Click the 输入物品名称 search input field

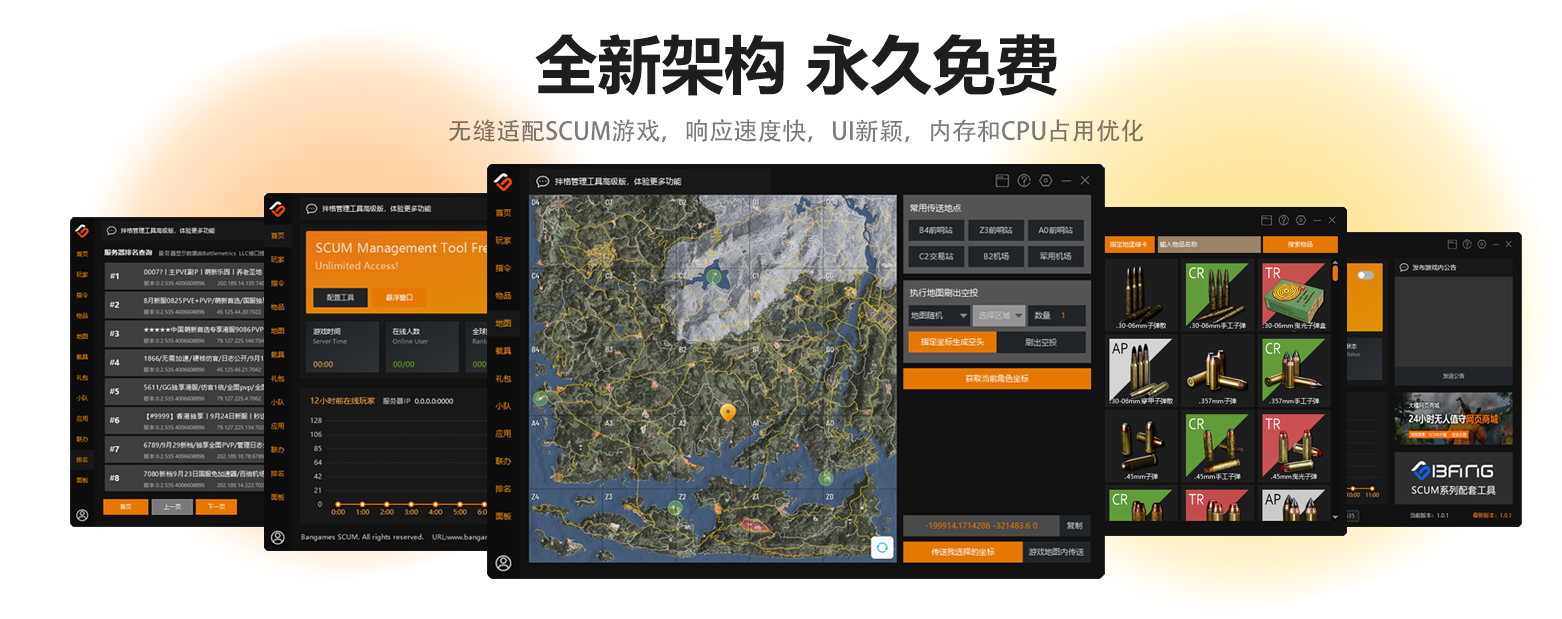pyautogui.click(x=1209, y=244)
